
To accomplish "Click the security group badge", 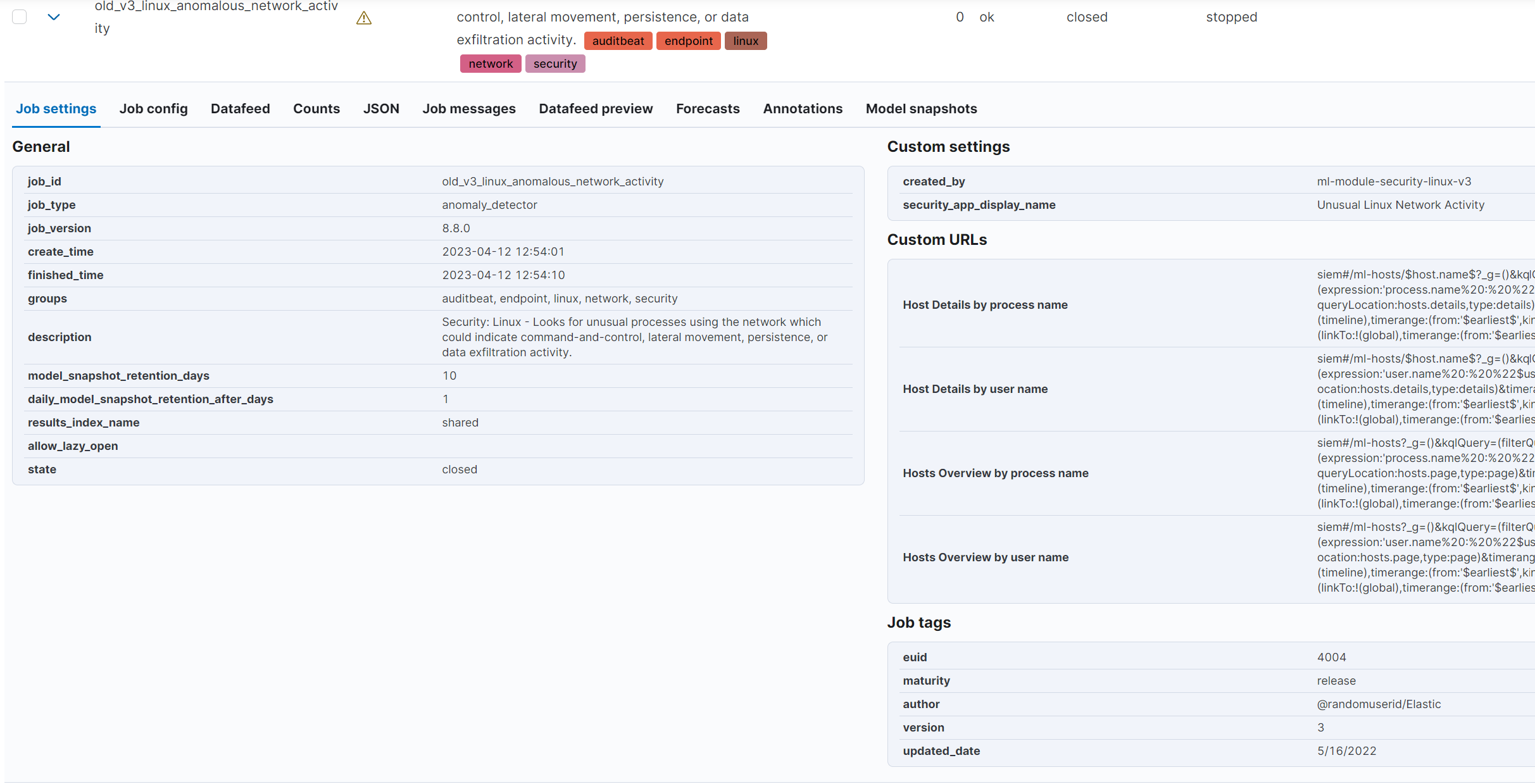I will click(x=554, y=64).
